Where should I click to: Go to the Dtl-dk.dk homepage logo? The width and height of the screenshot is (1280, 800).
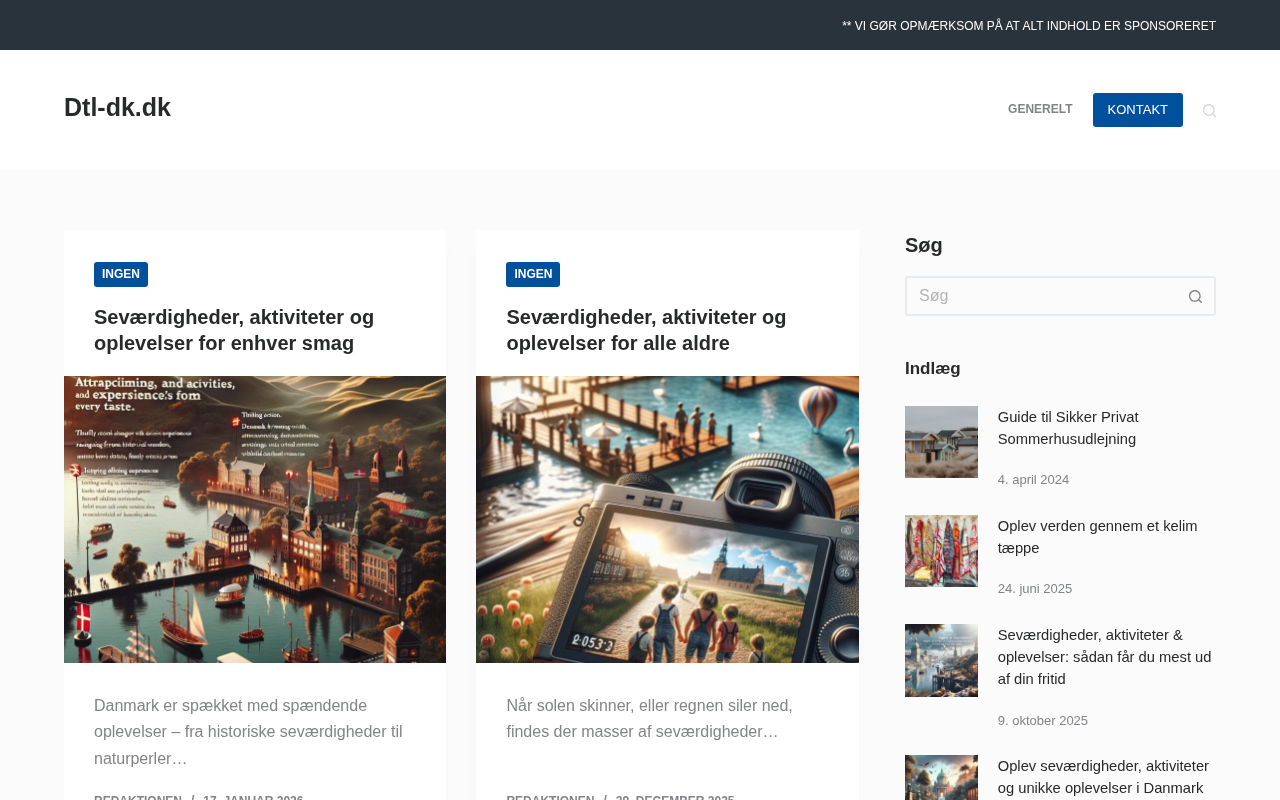(117, 108)
